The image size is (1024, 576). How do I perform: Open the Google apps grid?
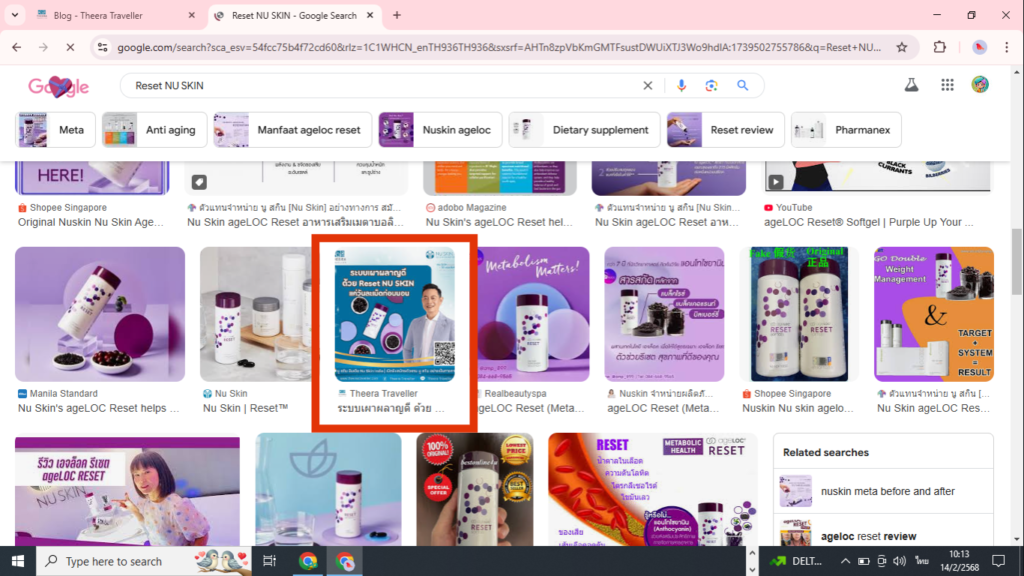(946, 86)
